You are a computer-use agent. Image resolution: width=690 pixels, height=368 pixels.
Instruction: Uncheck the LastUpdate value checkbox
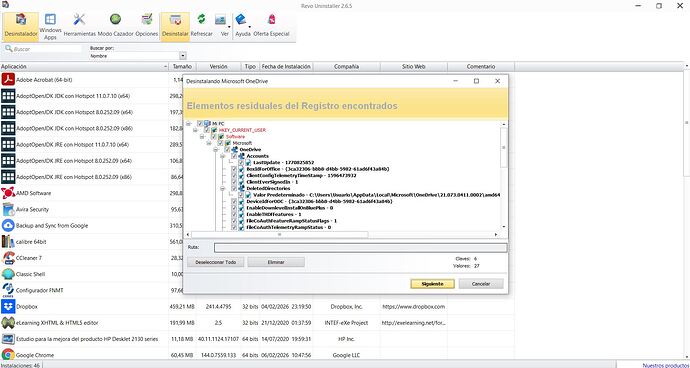click(x=241, y=162)
